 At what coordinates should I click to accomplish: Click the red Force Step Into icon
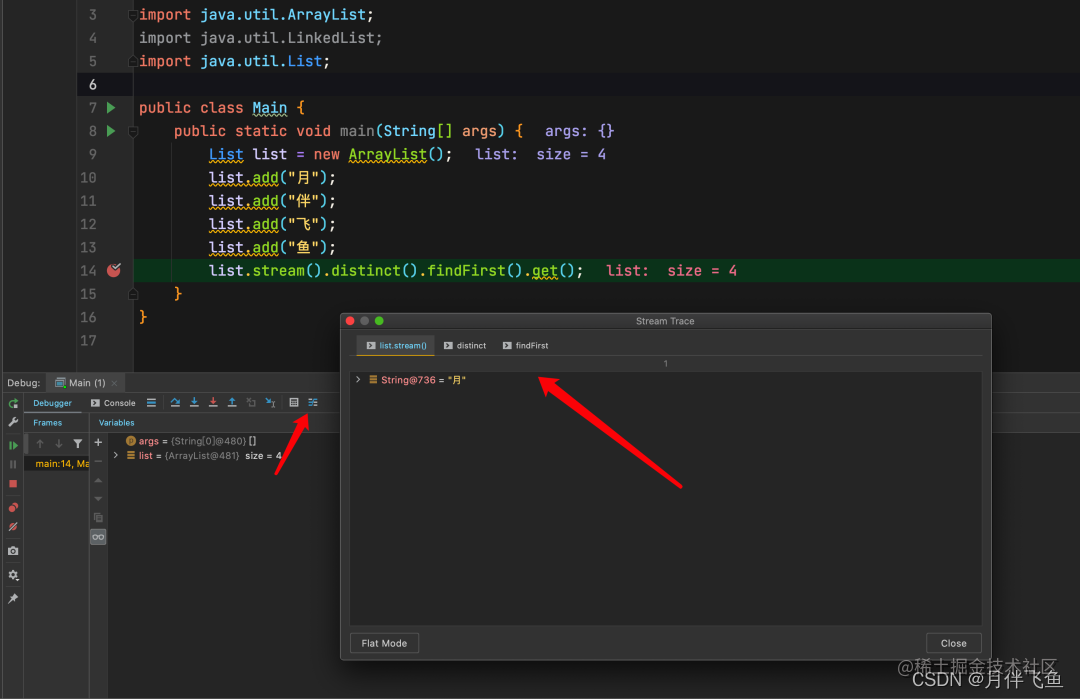pyautogui.click(x=213, y=403)
